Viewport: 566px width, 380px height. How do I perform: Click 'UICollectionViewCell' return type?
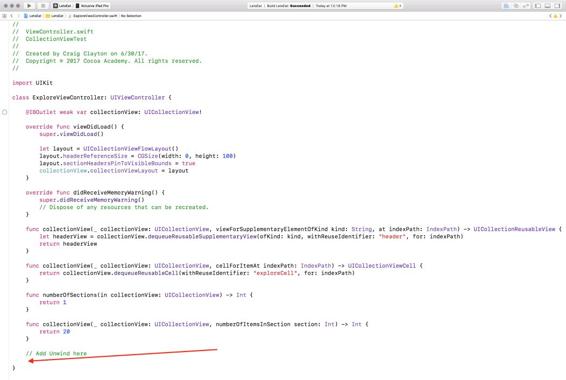(x=382, y=266)
